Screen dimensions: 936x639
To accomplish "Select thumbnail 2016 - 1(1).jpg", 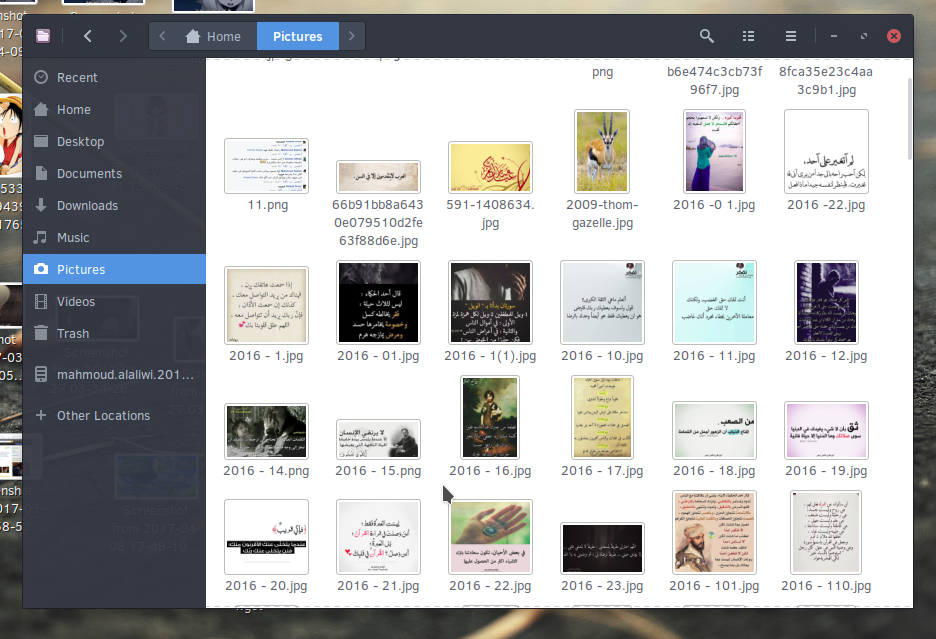I will [490, 302].
